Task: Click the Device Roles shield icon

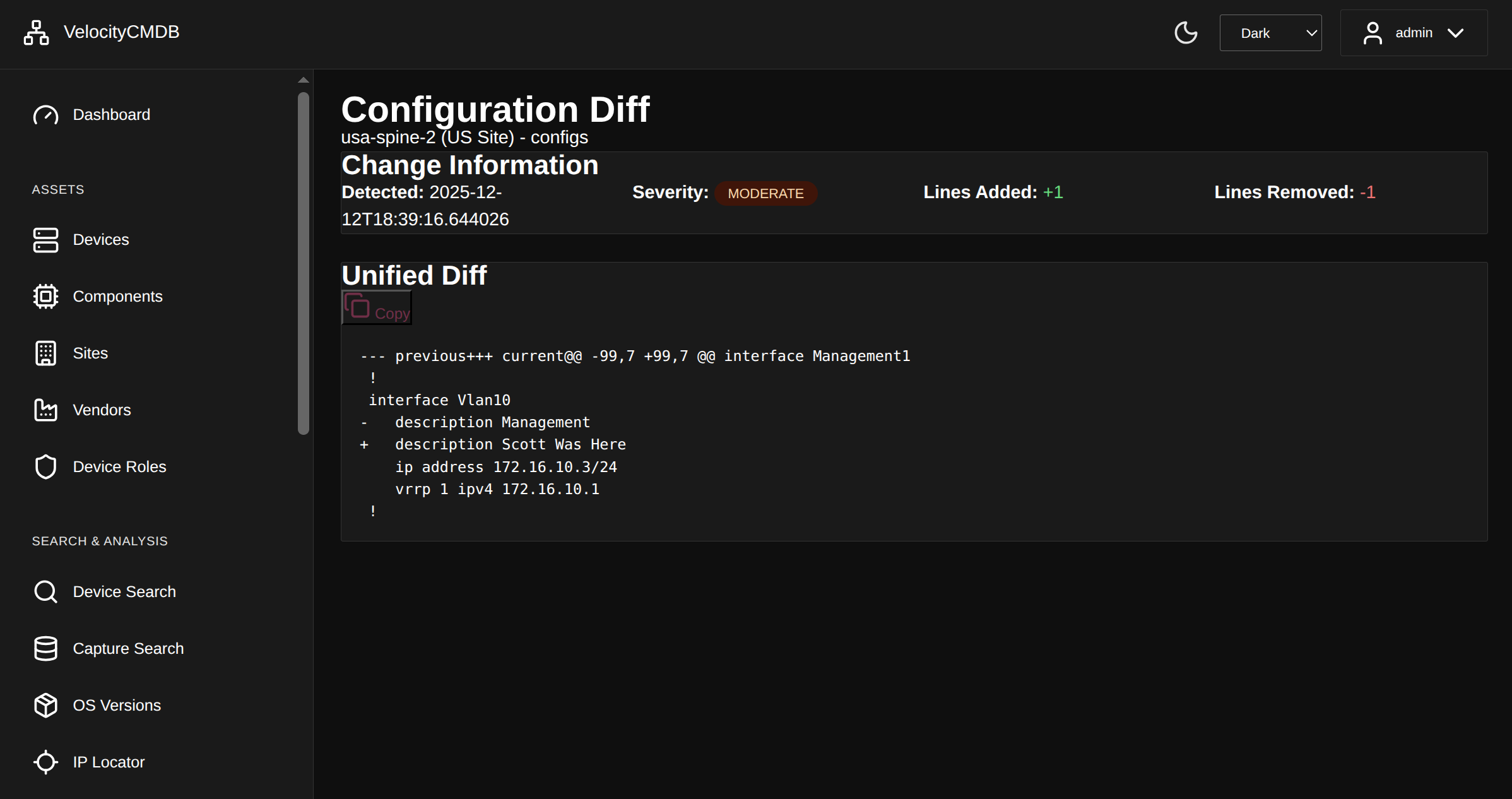Action: tap(45, 467)
